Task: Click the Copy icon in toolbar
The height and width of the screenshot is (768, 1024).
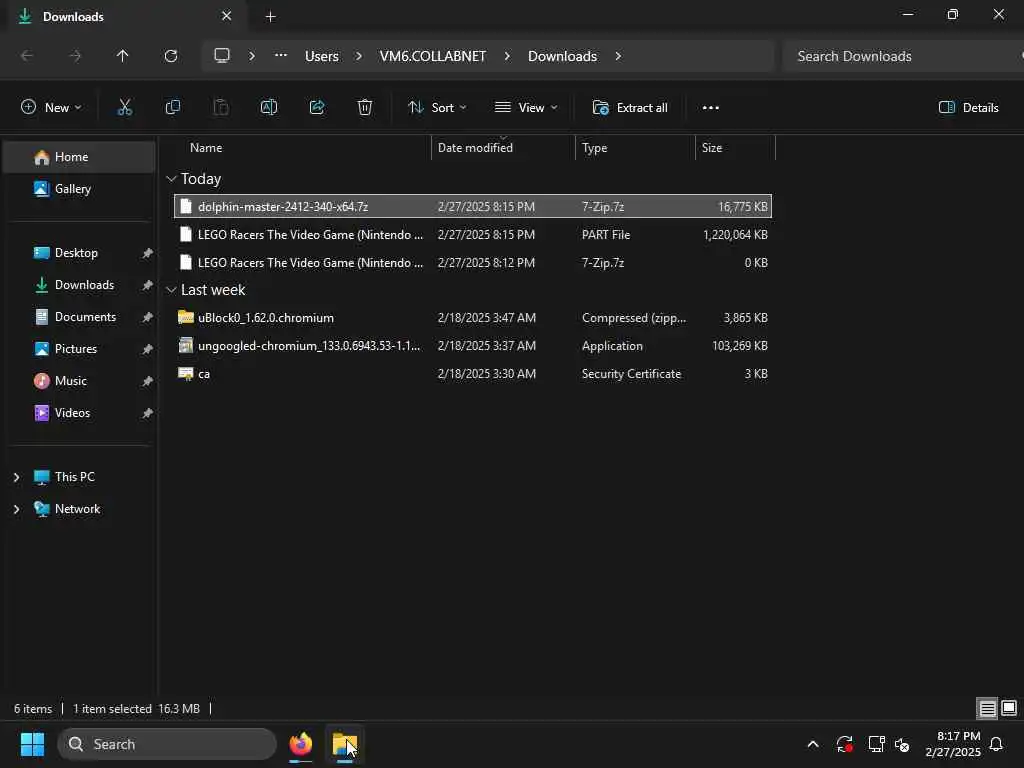Action: coord(172,108)
